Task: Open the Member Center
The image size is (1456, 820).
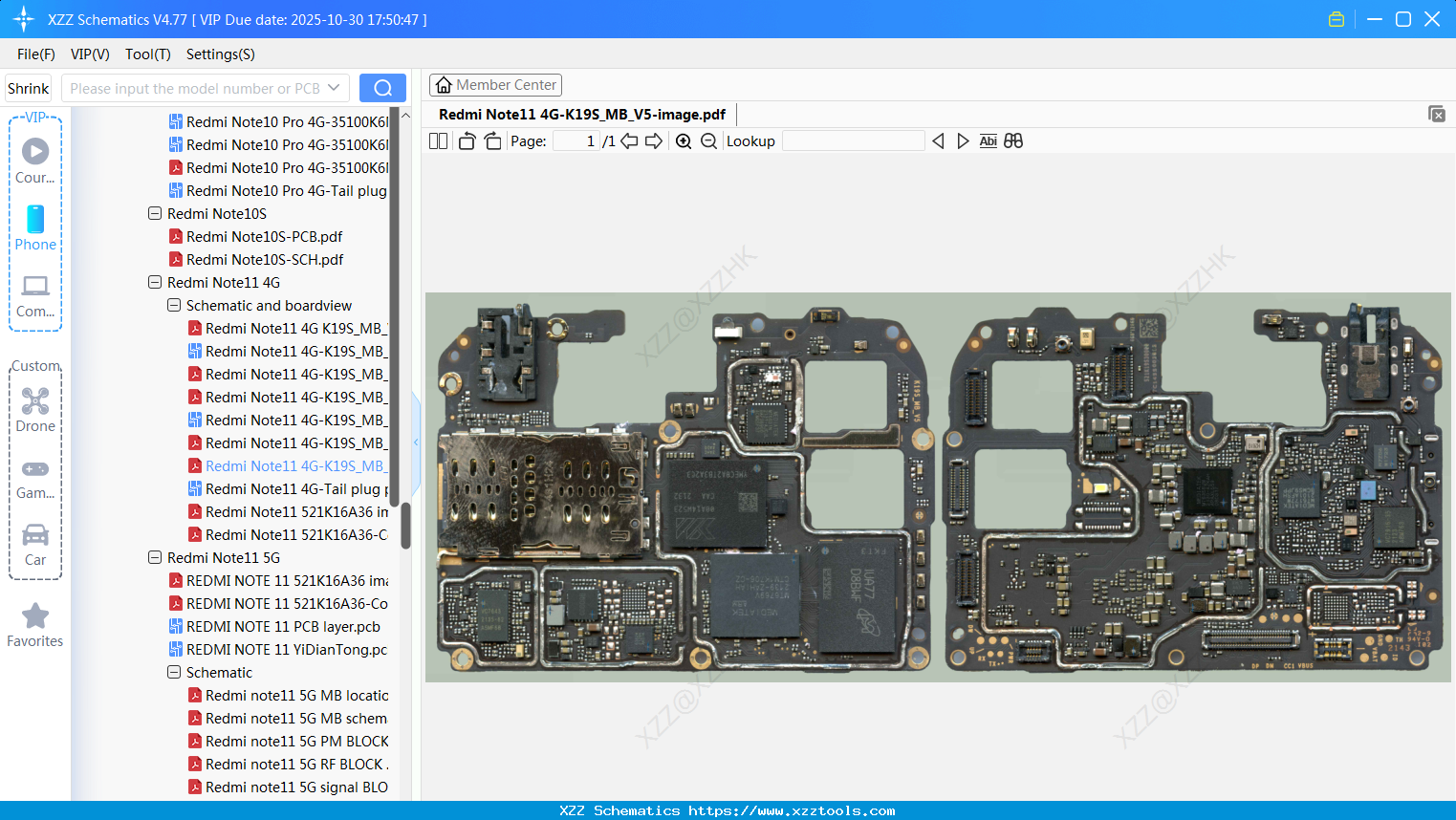Action: point(495,84)
